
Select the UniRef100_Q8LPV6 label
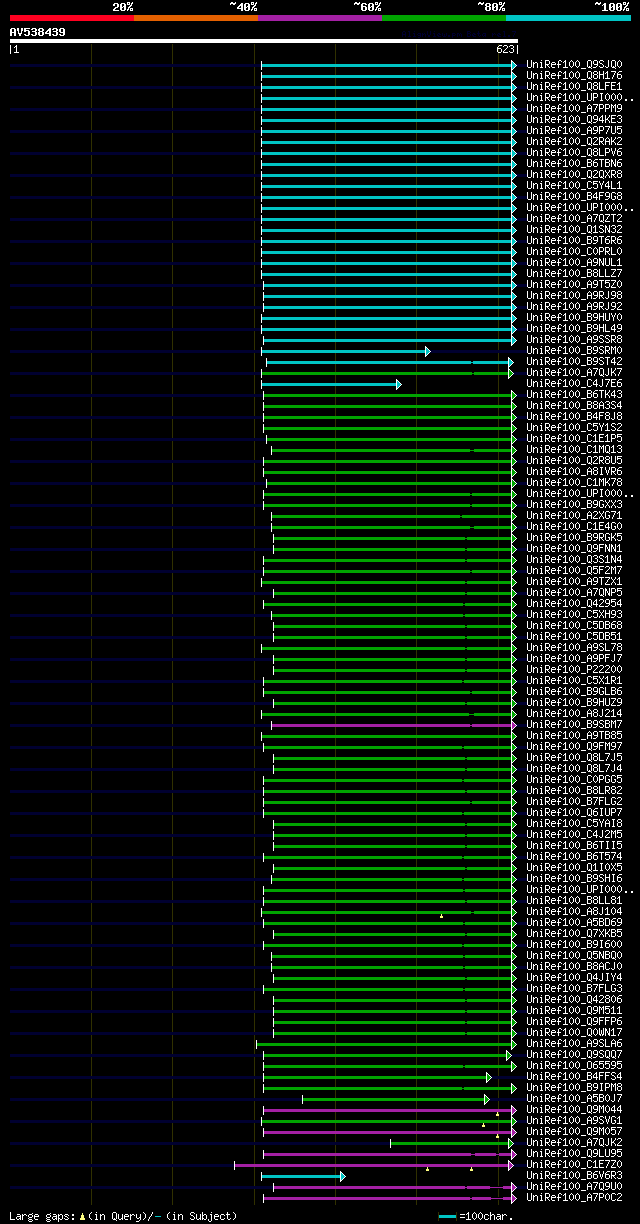click(574, 153)
